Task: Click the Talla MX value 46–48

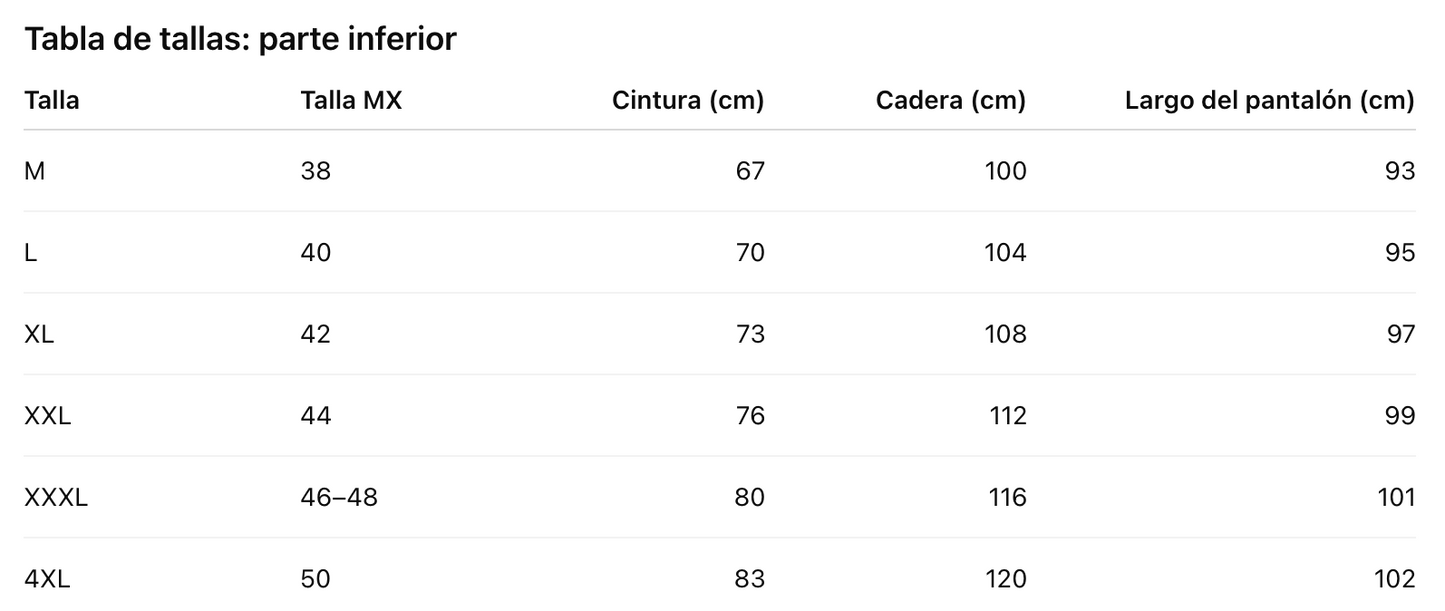Action: [x=339, y=497]
